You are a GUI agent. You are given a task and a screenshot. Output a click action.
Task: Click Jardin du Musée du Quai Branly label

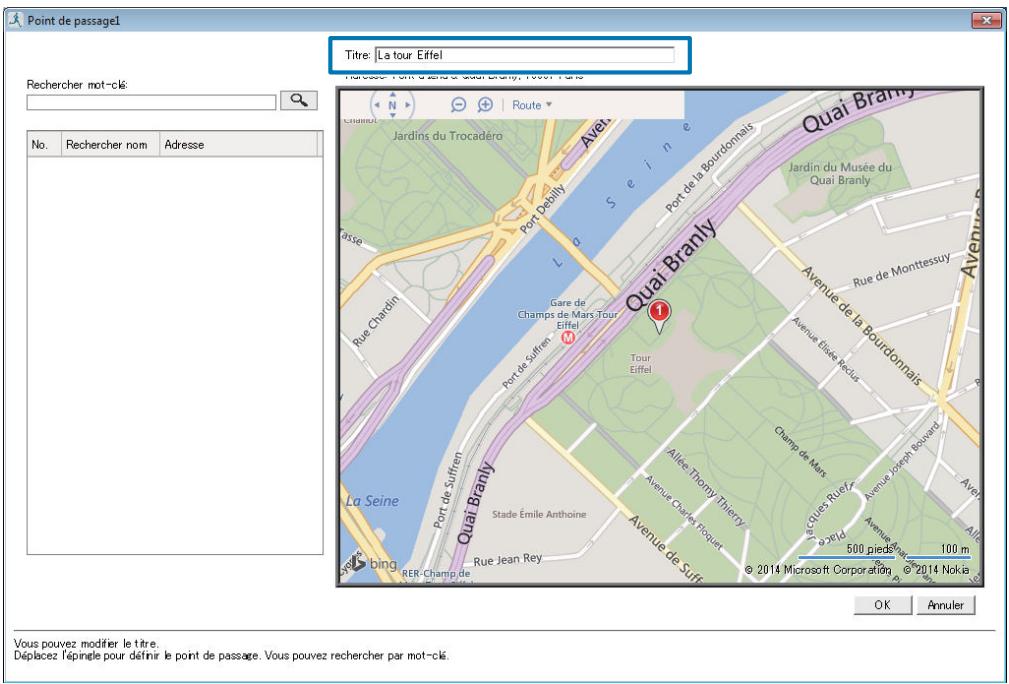tap(840, 174)
